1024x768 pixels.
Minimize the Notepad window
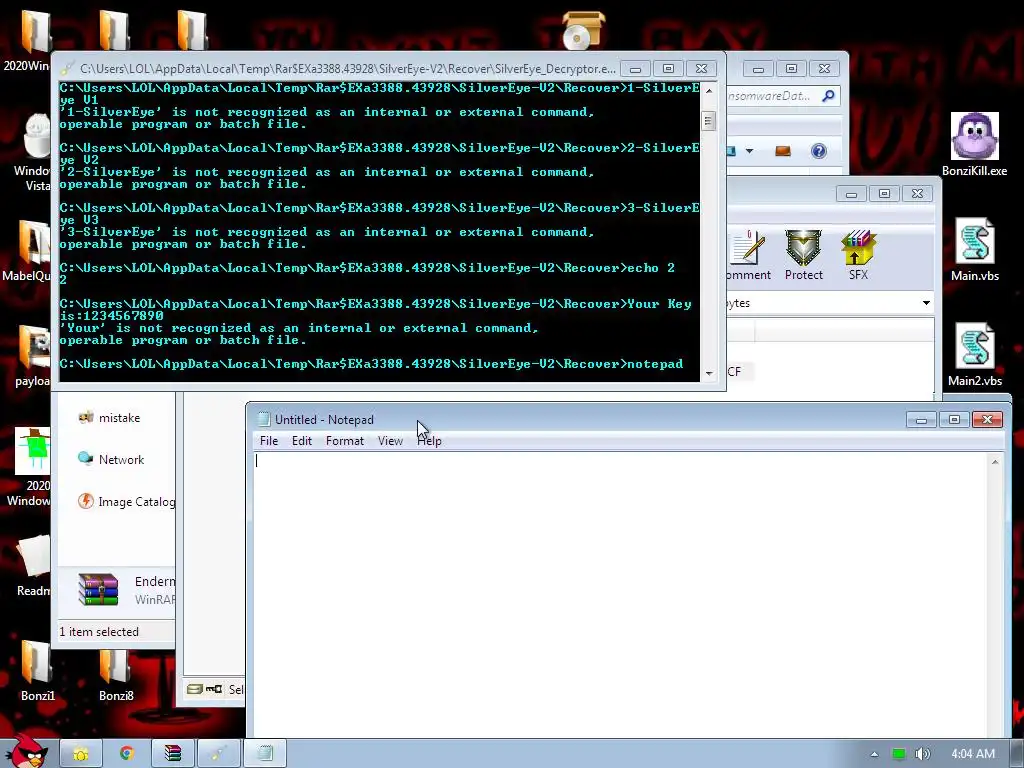coord(921,419)
